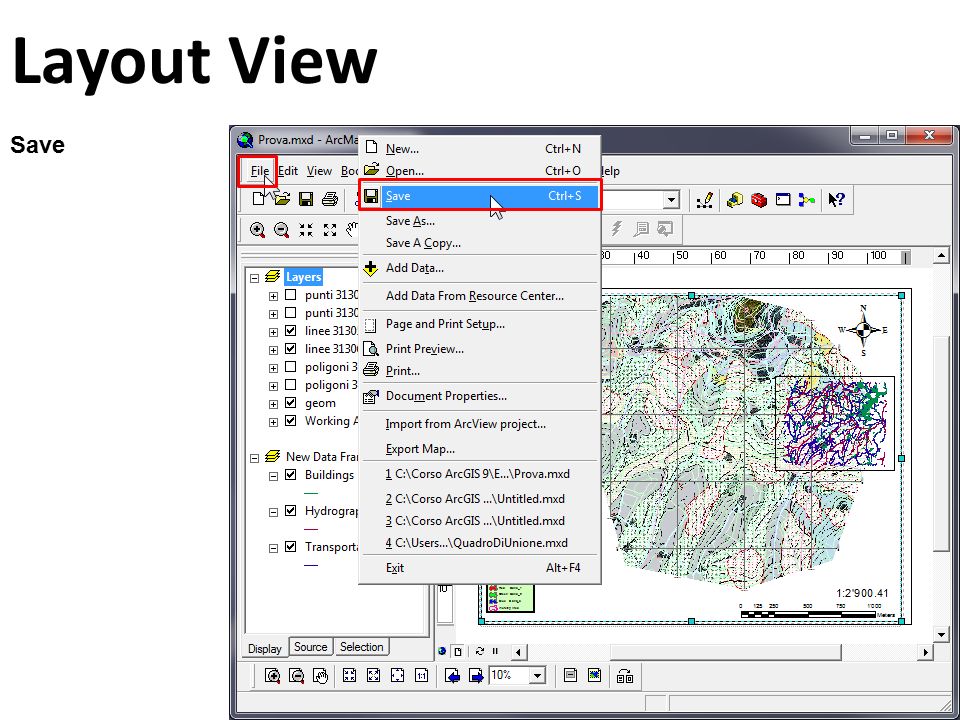The height and width of the screenshot is (720, 960).
Task: Click the Refresh view icon
Action: (x=480, y=651)
